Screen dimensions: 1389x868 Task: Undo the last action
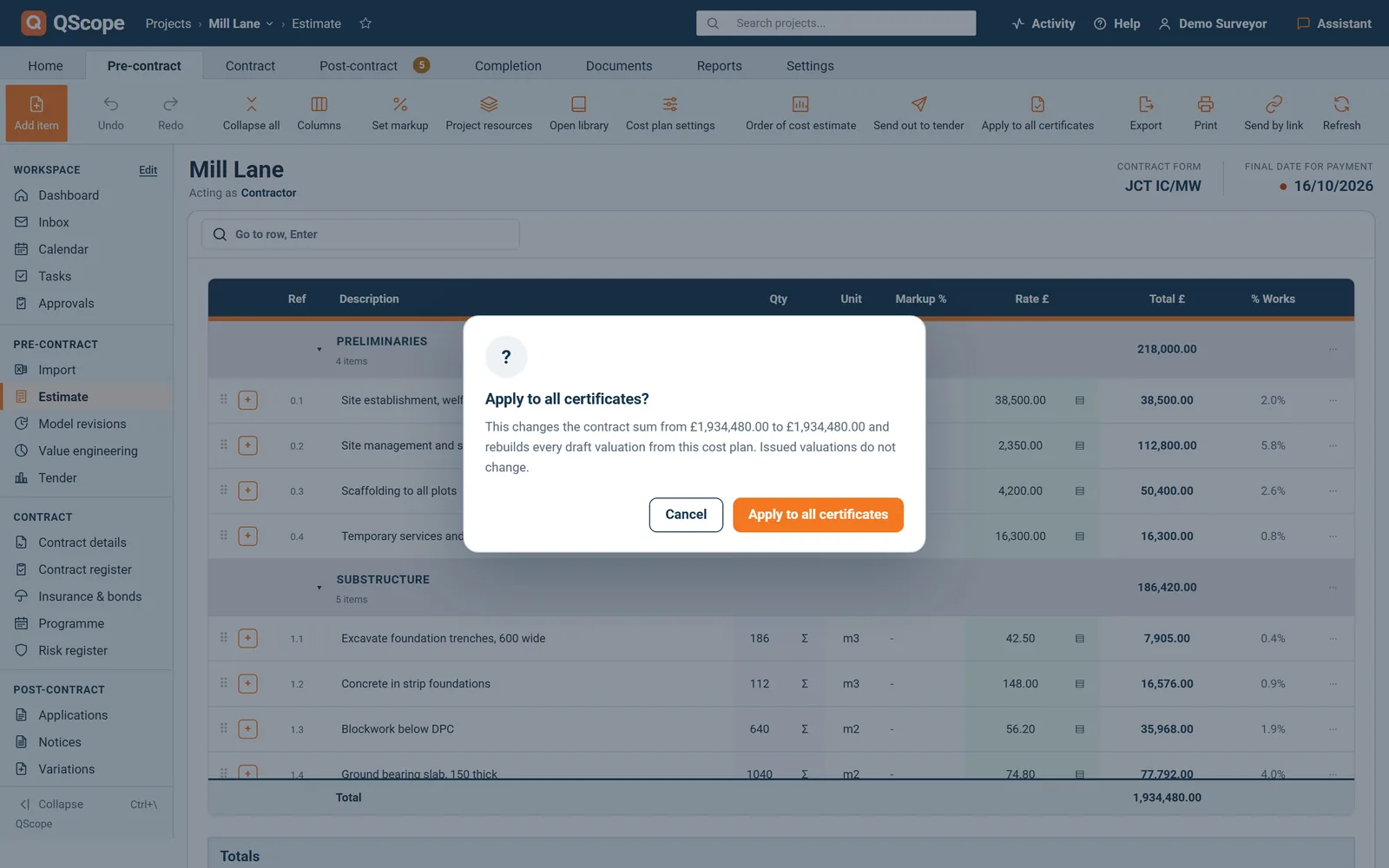pyautogui.click(x=111, y=113)
